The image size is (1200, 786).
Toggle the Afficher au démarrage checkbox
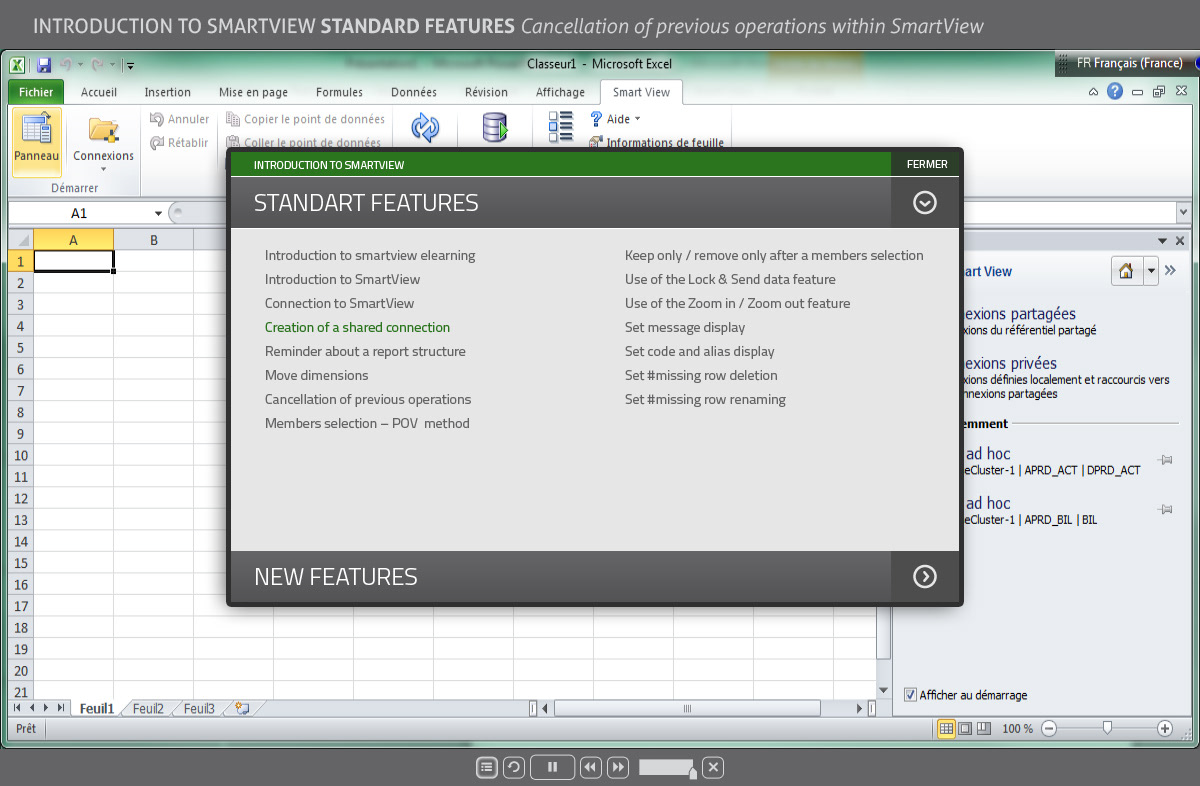[910, 694]
